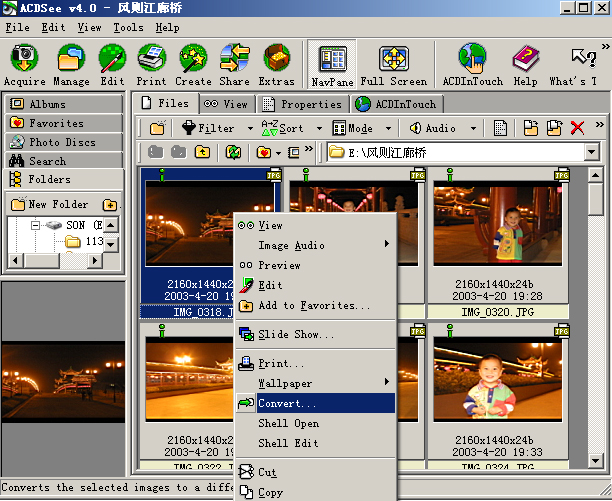Viewport: 612px width, 501px height.
Task: Open the Mode dropdown arrow
Action: (x=388, y=128)
